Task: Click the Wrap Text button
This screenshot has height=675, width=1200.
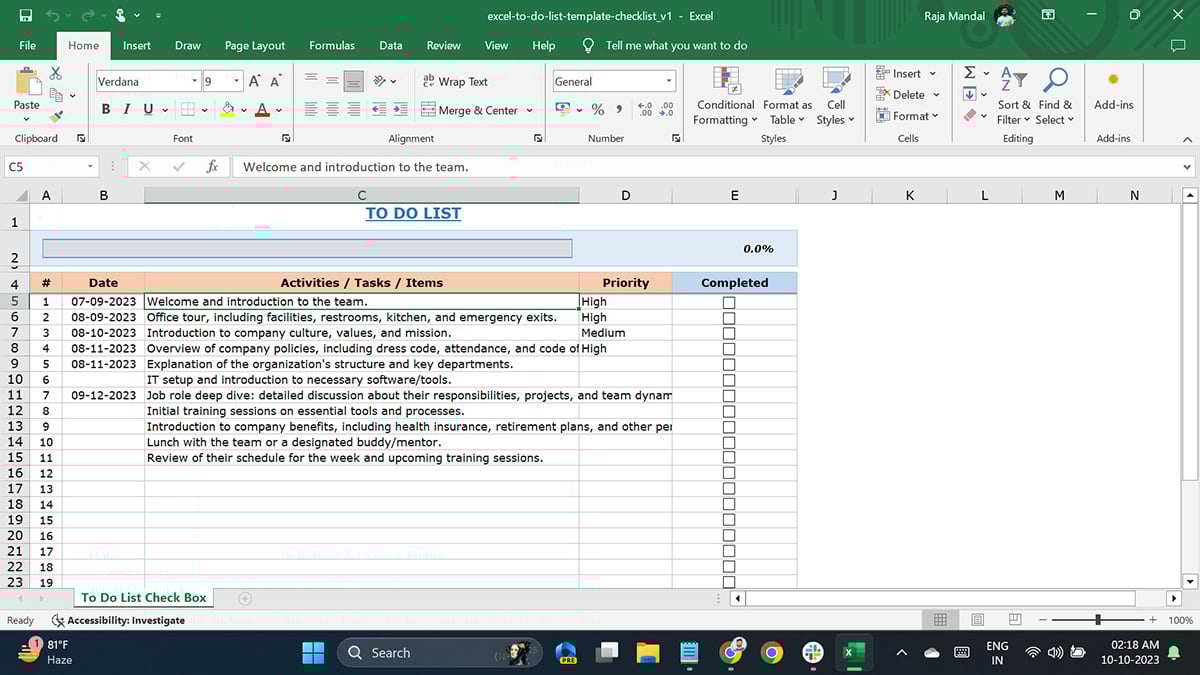Action: tap(455, 82)
